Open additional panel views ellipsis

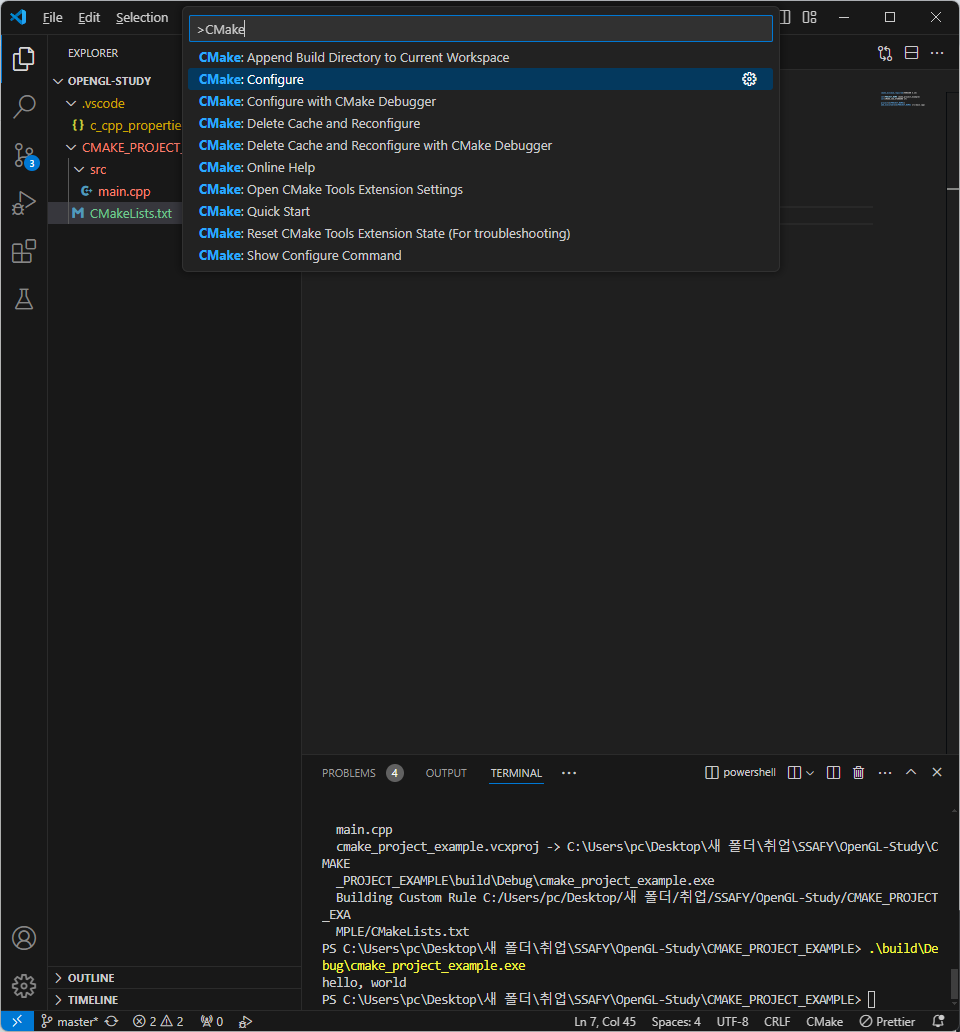tap(569, 773)
